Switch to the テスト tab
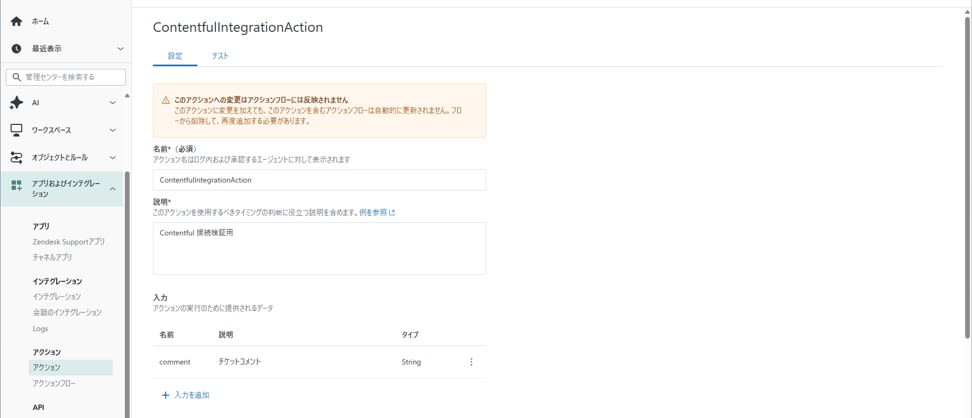This screenshot has height=418, width=972. (x=220, y=56)
